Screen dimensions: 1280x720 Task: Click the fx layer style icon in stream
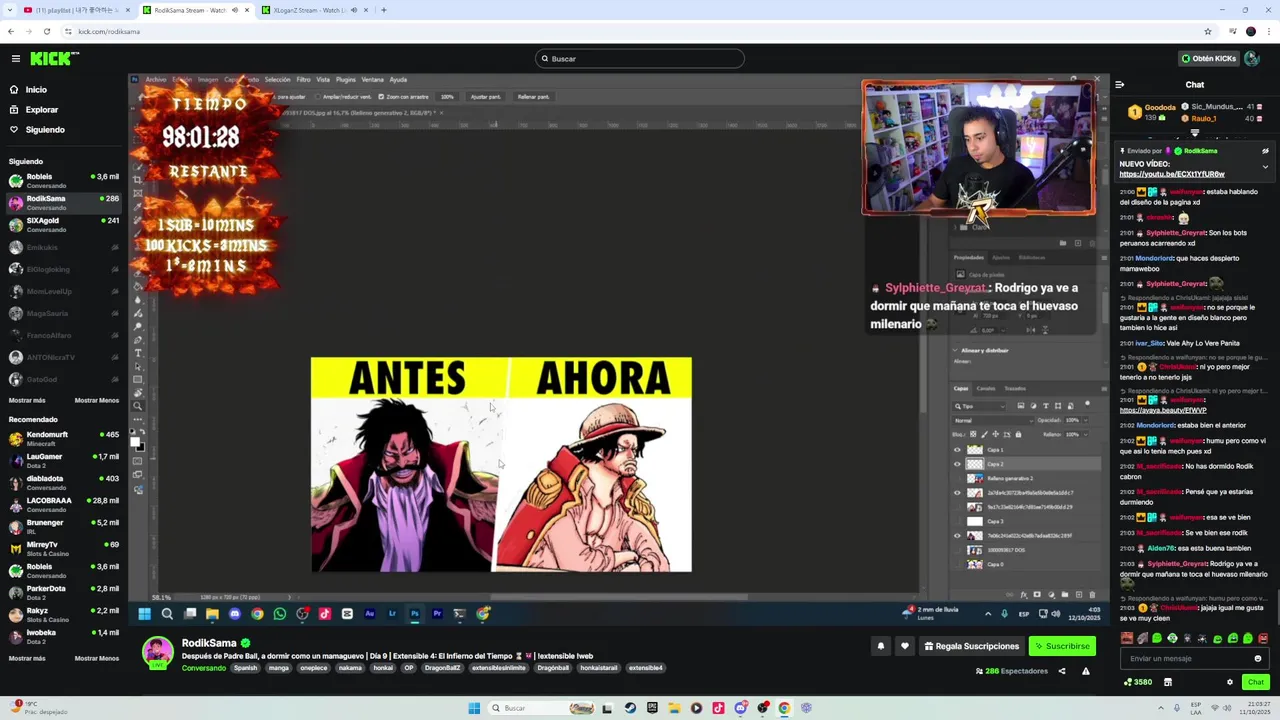coord(1023,595)
